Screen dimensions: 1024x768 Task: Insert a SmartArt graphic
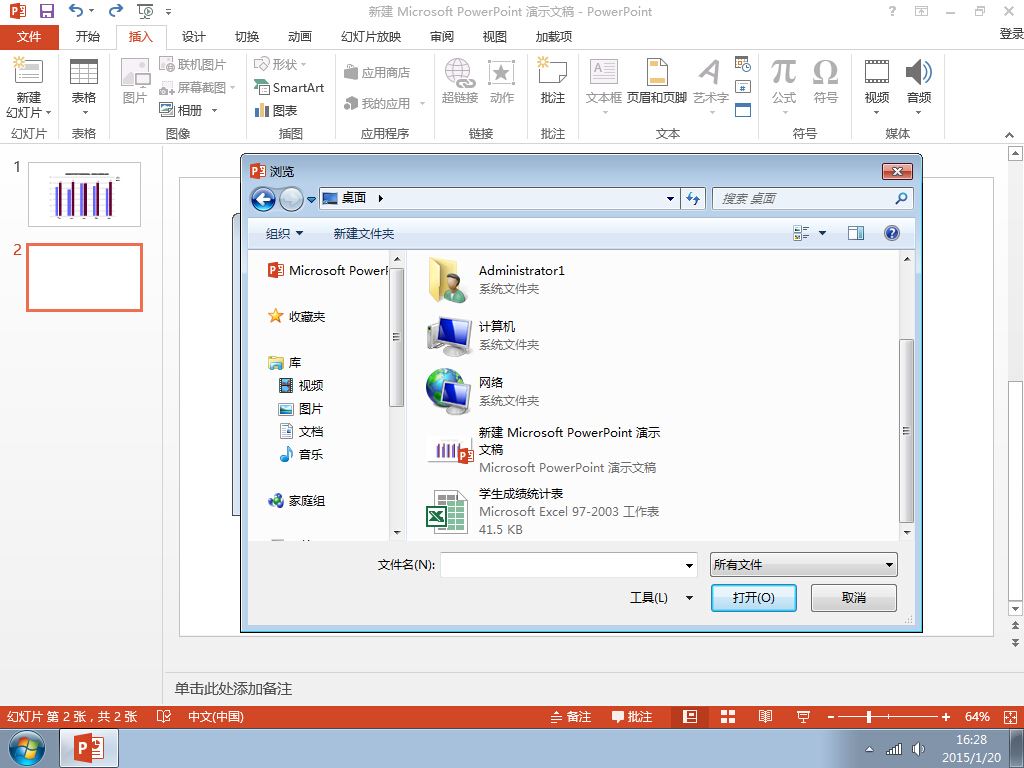click(x=289, y=87)
